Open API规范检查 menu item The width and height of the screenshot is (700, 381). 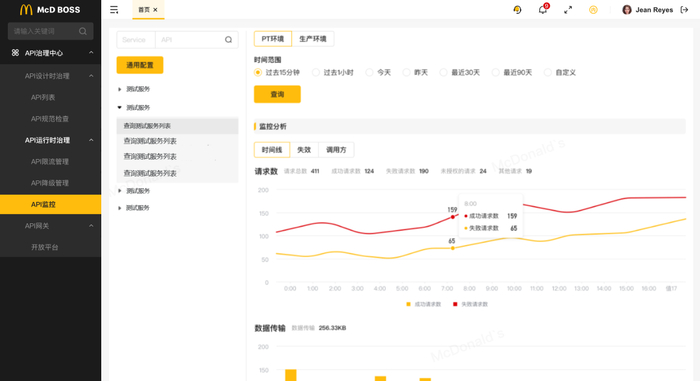[50, 119]
